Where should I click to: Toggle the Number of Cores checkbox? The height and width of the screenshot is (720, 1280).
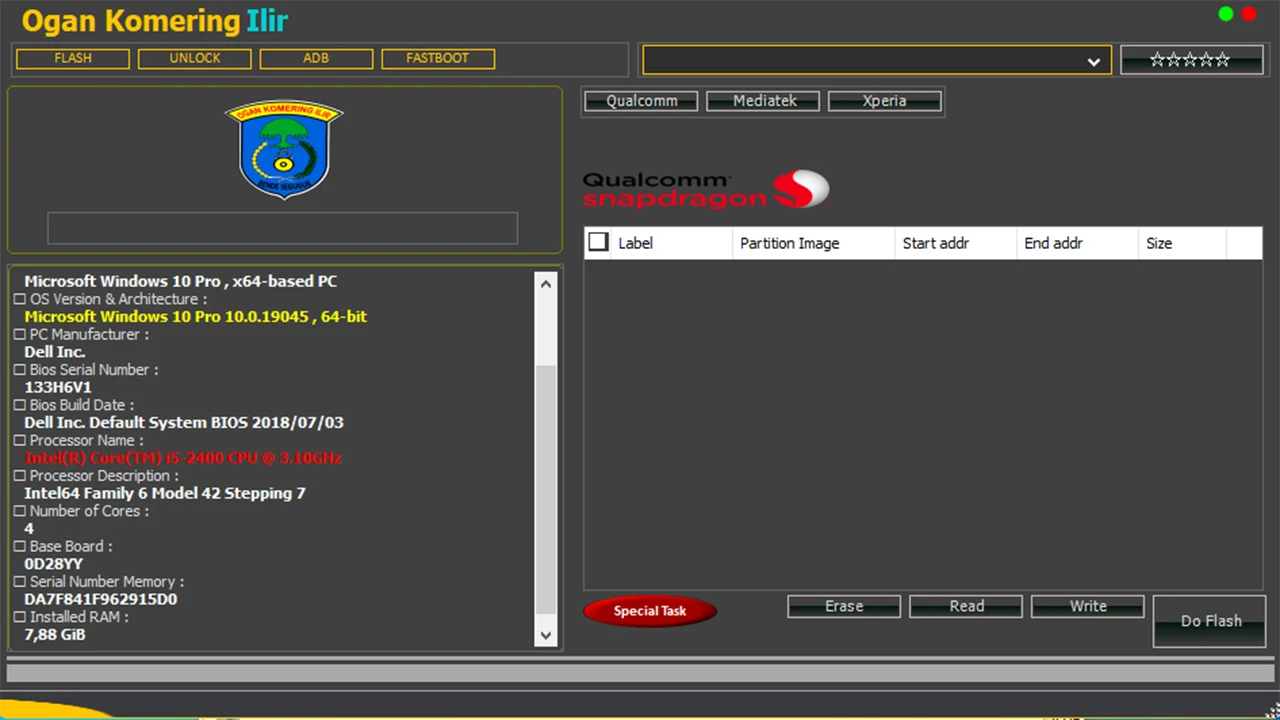(x=19, y=511)
